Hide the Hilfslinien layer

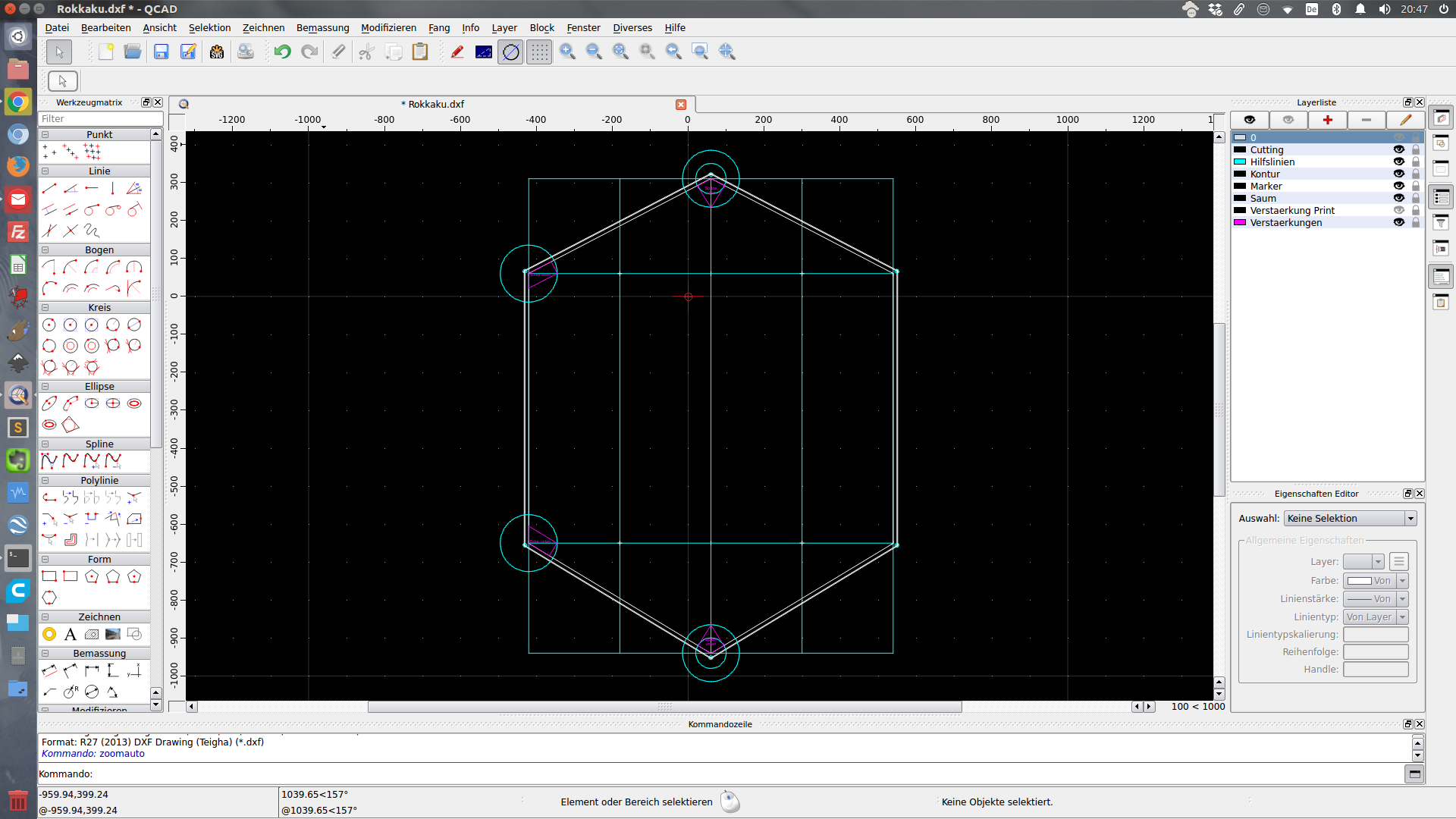1398,162
